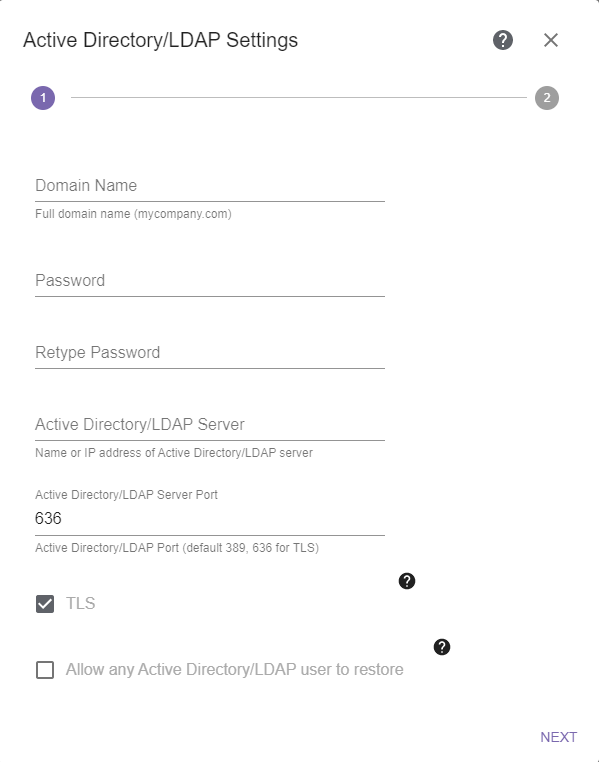Click the Full domain name hint text
The width and height of the screenshot is (599, 762).
coord(133,214)
